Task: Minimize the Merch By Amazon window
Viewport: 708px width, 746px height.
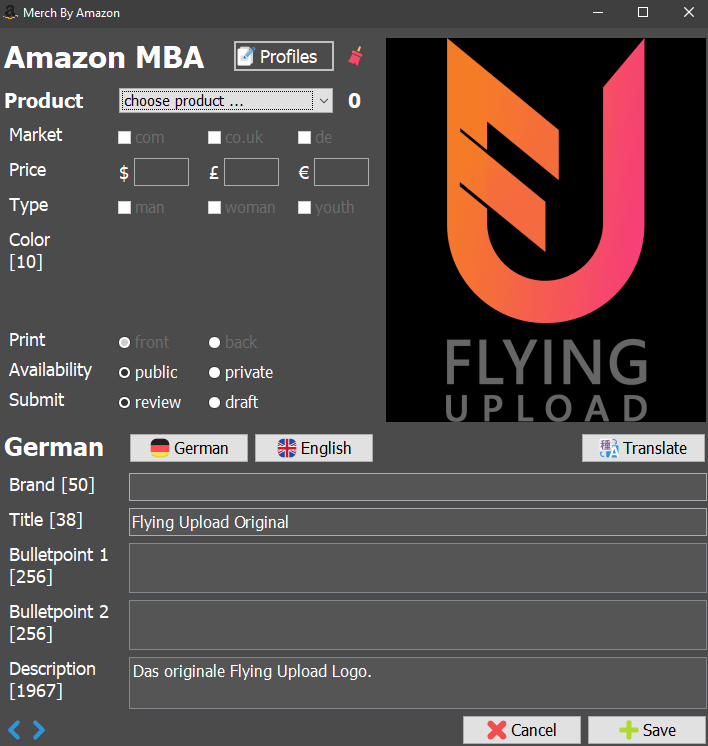Action: pyautogui.click(x=598, y=12)
